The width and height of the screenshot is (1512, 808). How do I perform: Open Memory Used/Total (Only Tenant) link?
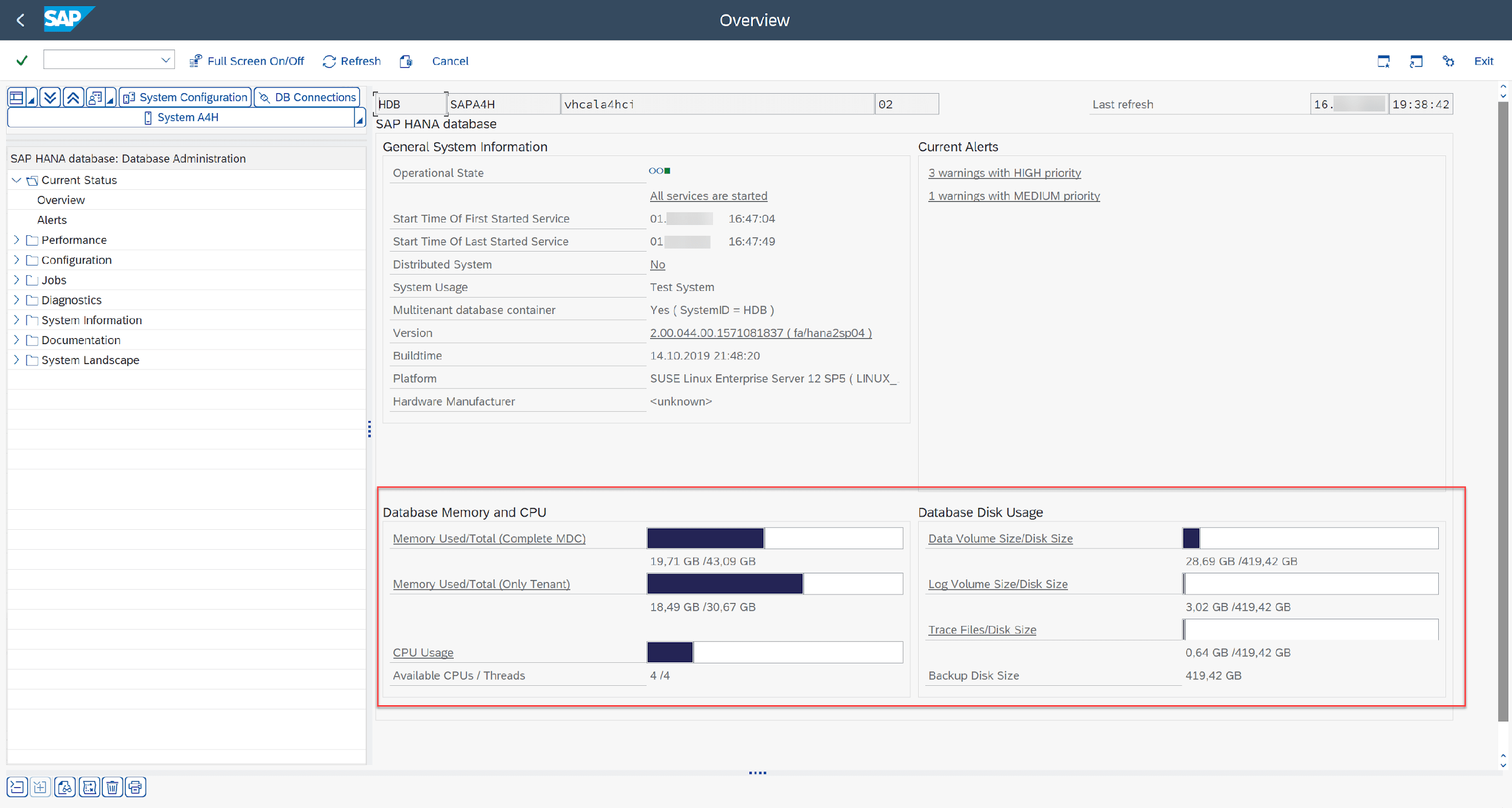tap(481, 584)
